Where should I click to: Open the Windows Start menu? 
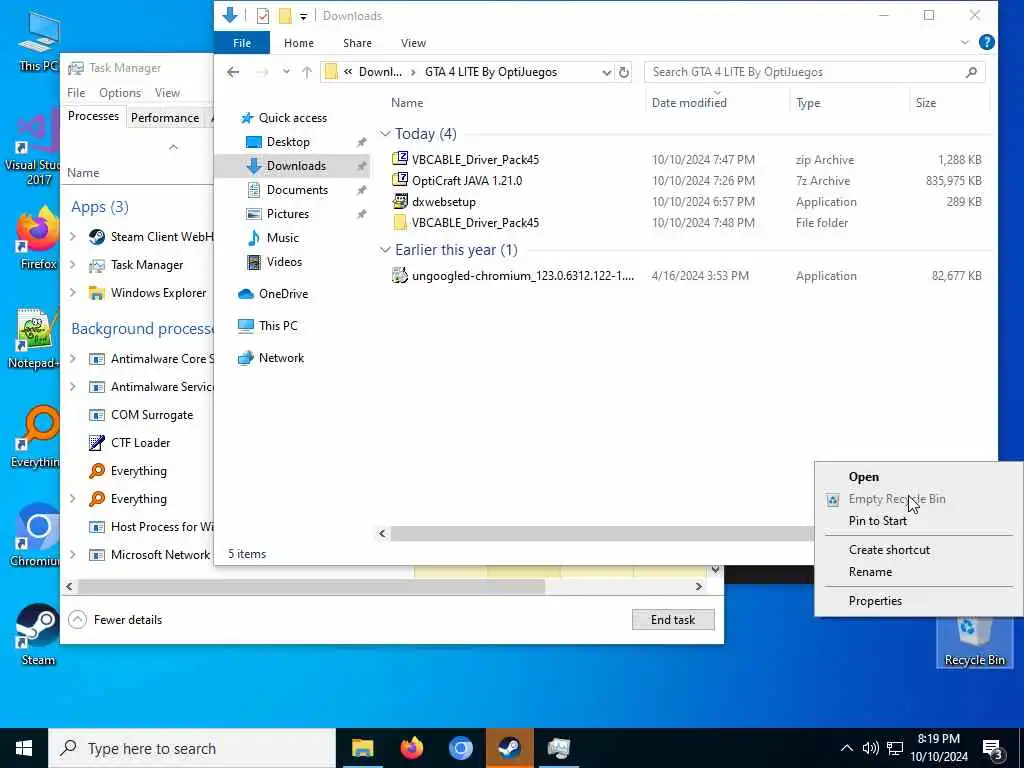(24, 748)
